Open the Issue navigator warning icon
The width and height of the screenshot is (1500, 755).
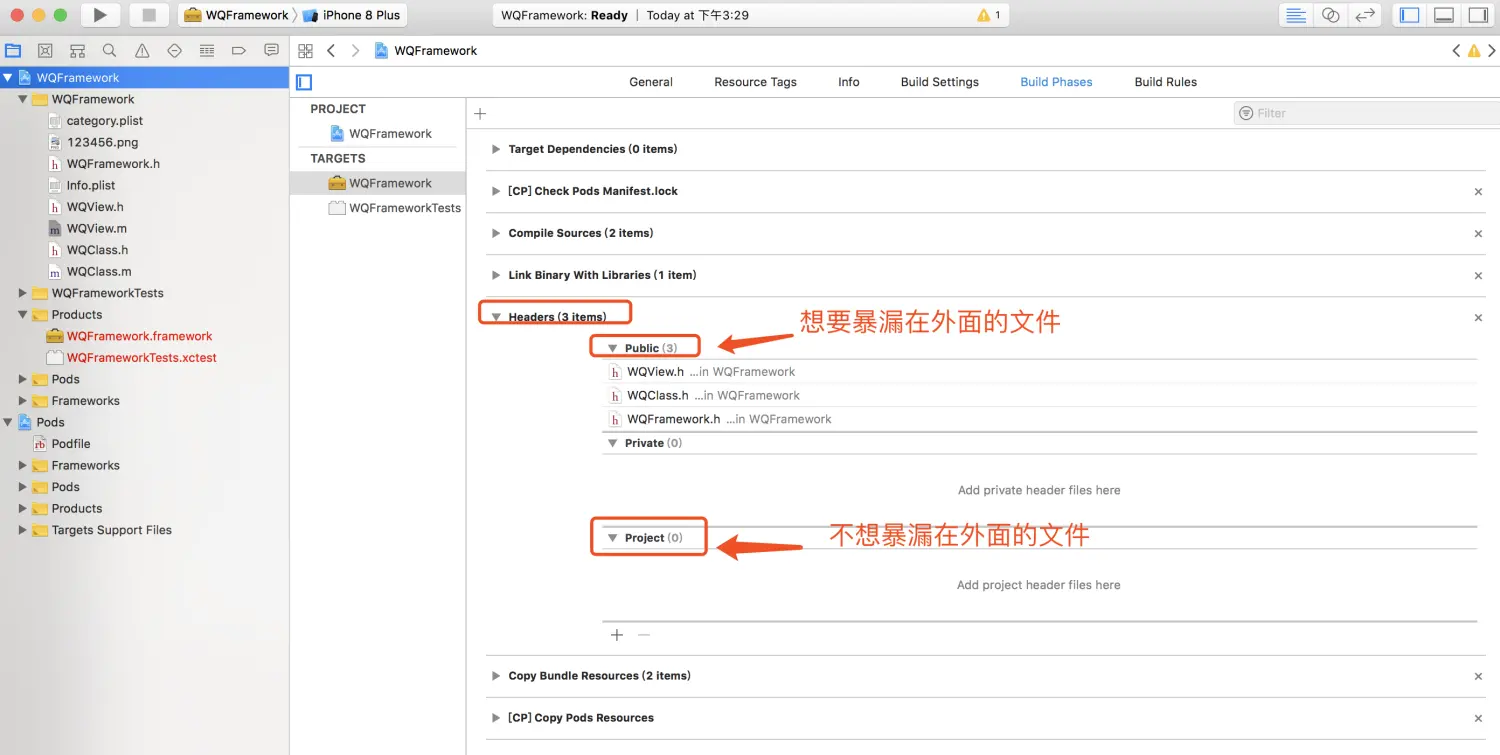[x=142, y=50]
